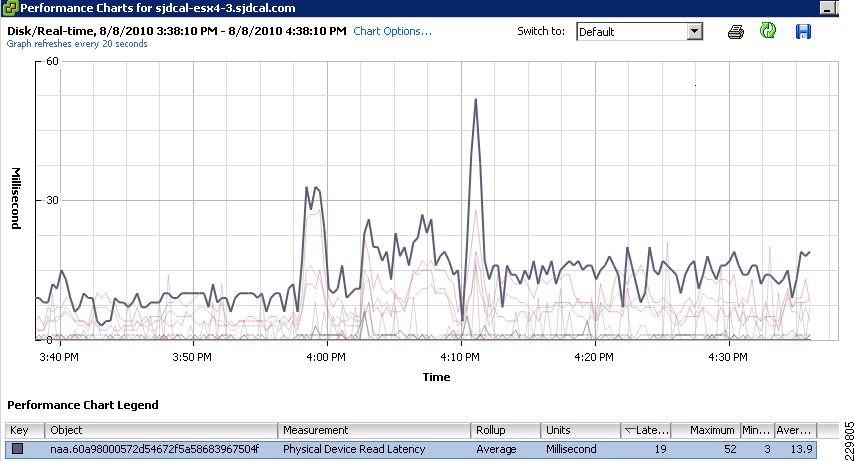Screen dimensions: 854x461
Task: Select the naa.60a98000572d54672f5a58683967504f legend row
Action: (x=411, y=449)
